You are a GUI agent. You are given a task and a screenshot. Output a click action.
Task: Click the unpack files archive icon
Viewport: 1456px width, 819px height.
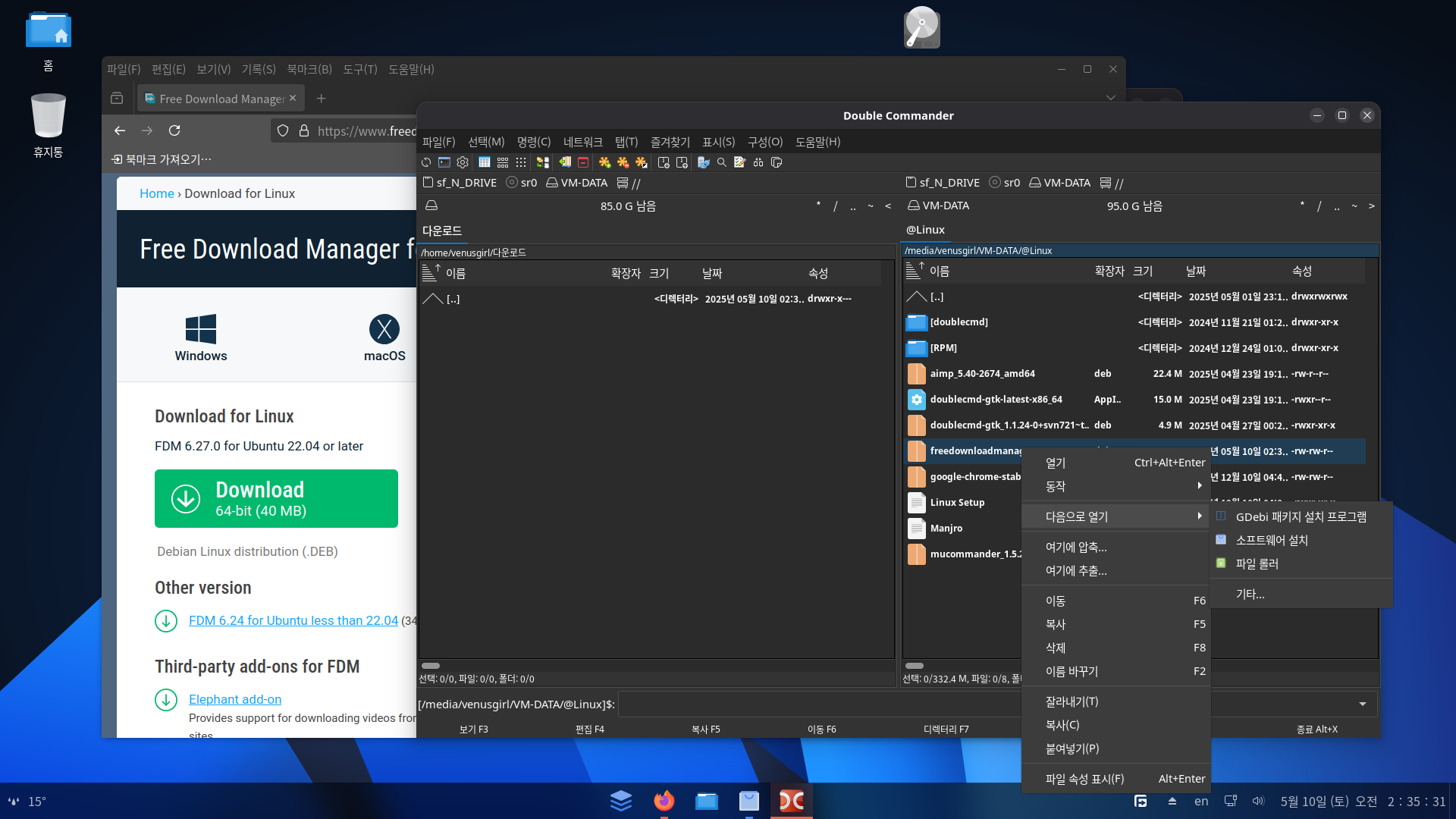click(x=682, y=162)
